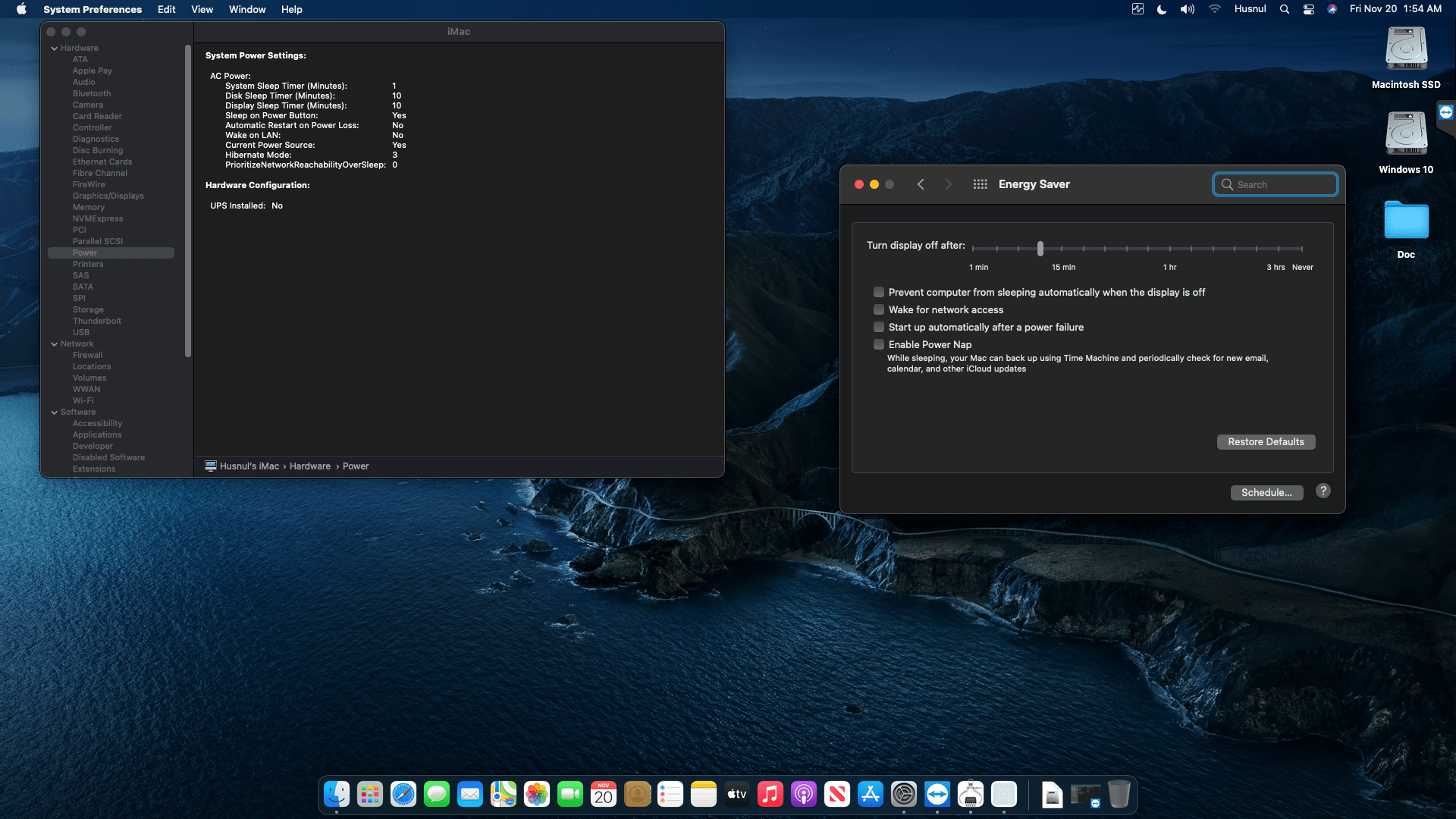Click the Schedule... button
This screenshot has width=1456, height=819.
click(1266, 492)
